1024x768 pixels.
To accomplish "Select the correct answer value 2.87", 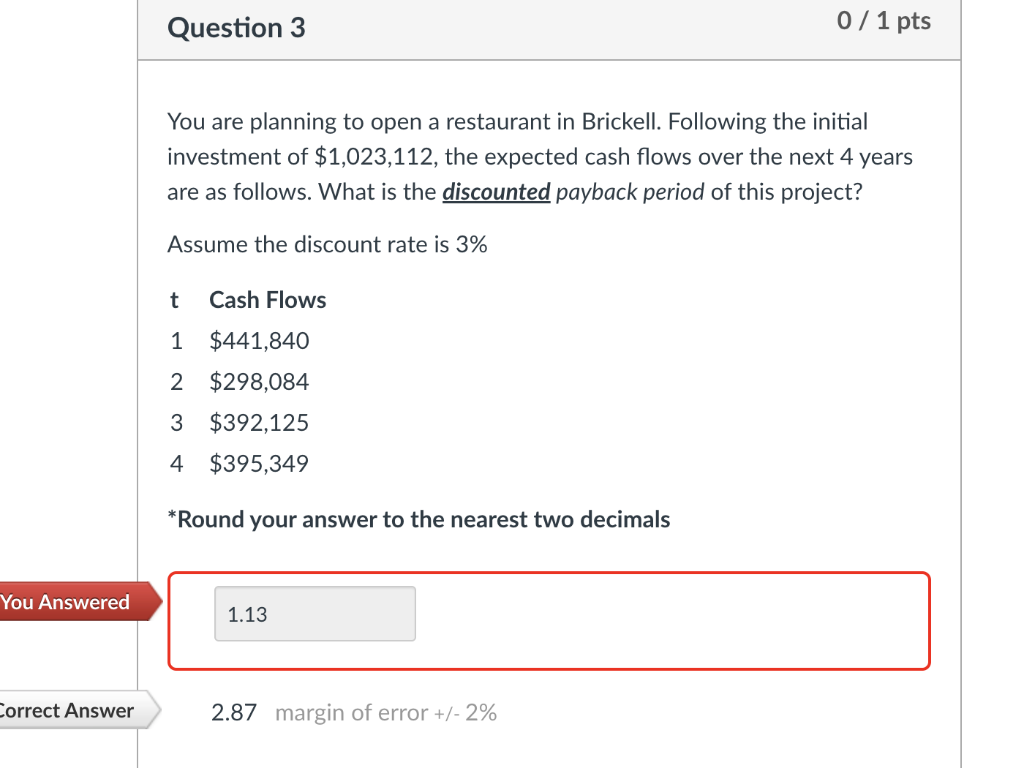I will click(231, 711).
